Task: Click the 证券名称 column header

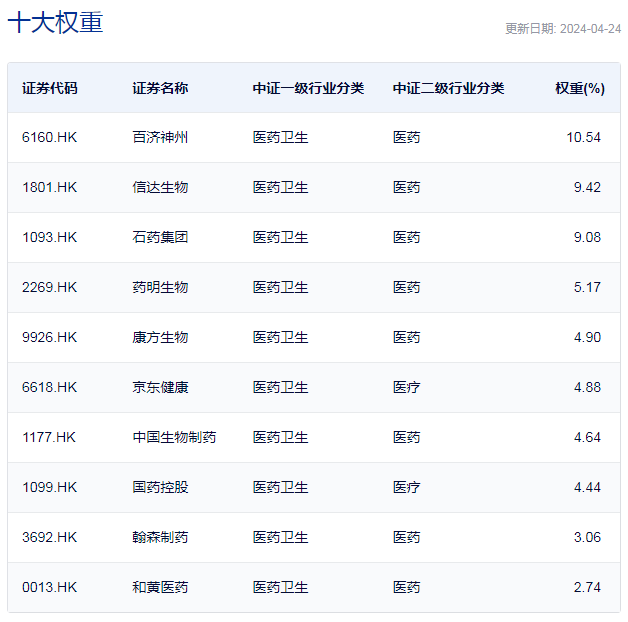Action: (160, 88)
